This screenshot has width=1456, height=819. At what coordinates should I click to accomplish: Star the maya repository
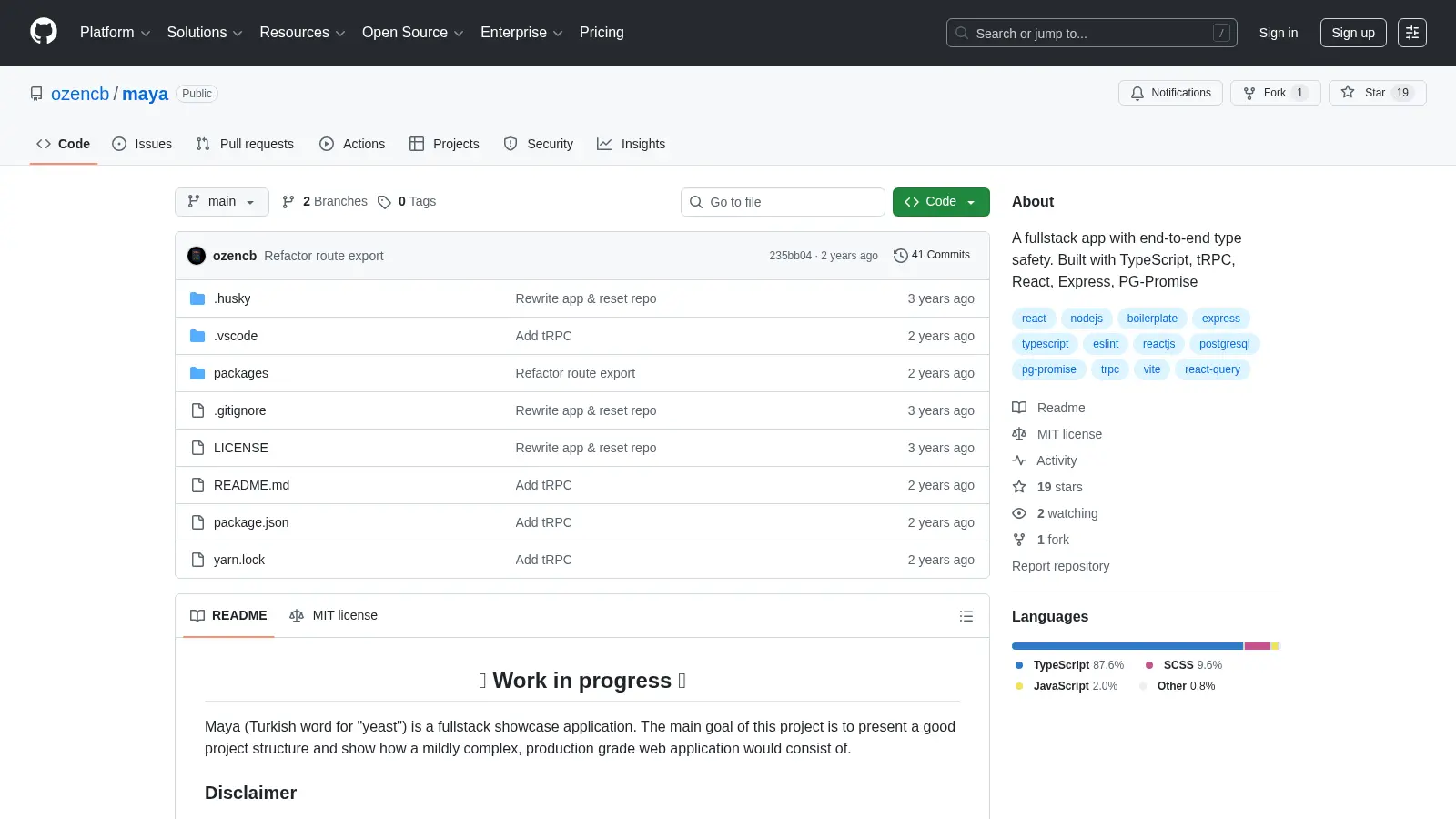pyautogui.click(x=1377, y=93)
